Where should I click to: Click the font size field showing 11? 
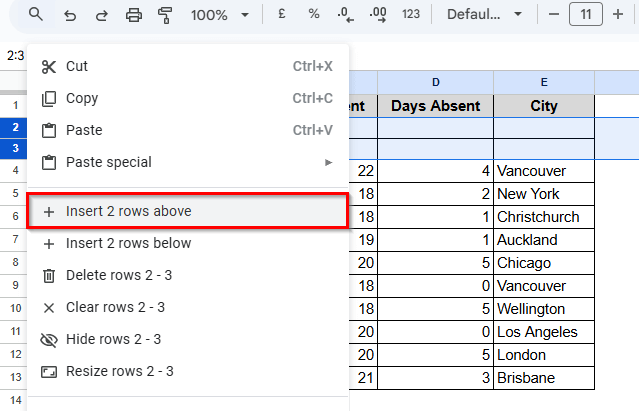586,15
